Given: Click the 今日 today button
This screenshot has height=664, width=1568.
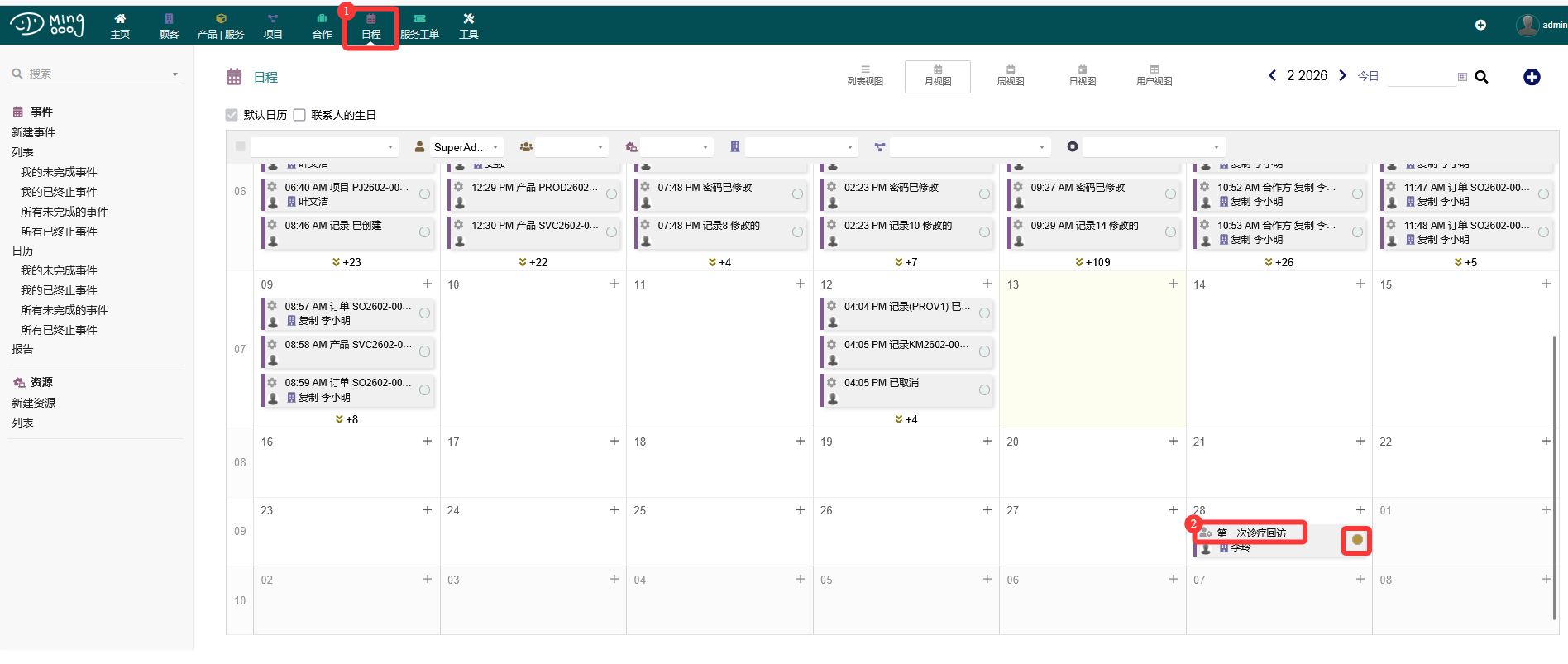Looking at the screenshot, I should 1368,76.
